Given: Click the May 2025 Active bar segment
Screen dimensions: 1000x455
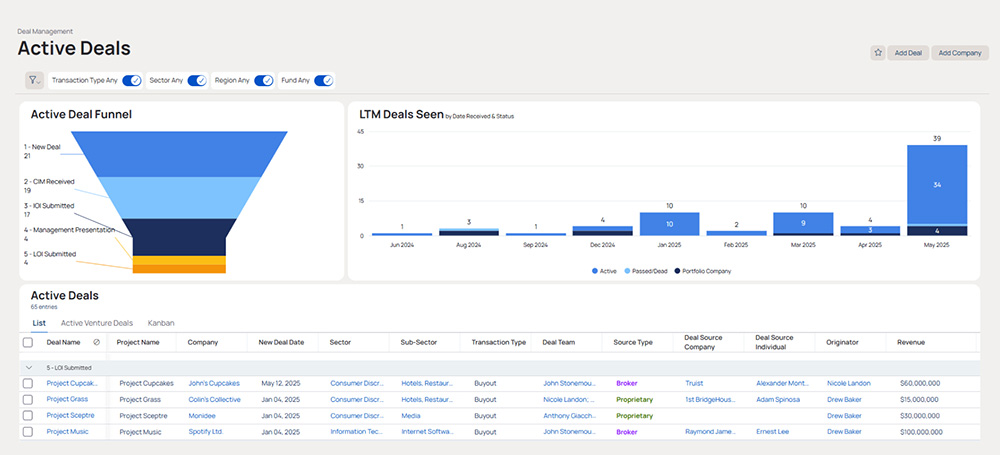Looking at the screenshot, I should (x=937, y=184).
